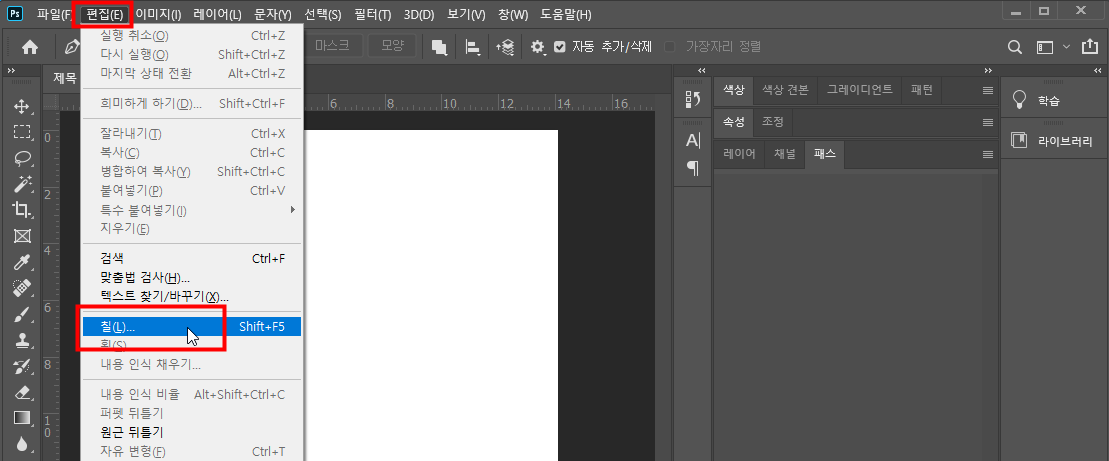
Task: Select the Magic Wand tool
Action: click(x=22, y=184)
